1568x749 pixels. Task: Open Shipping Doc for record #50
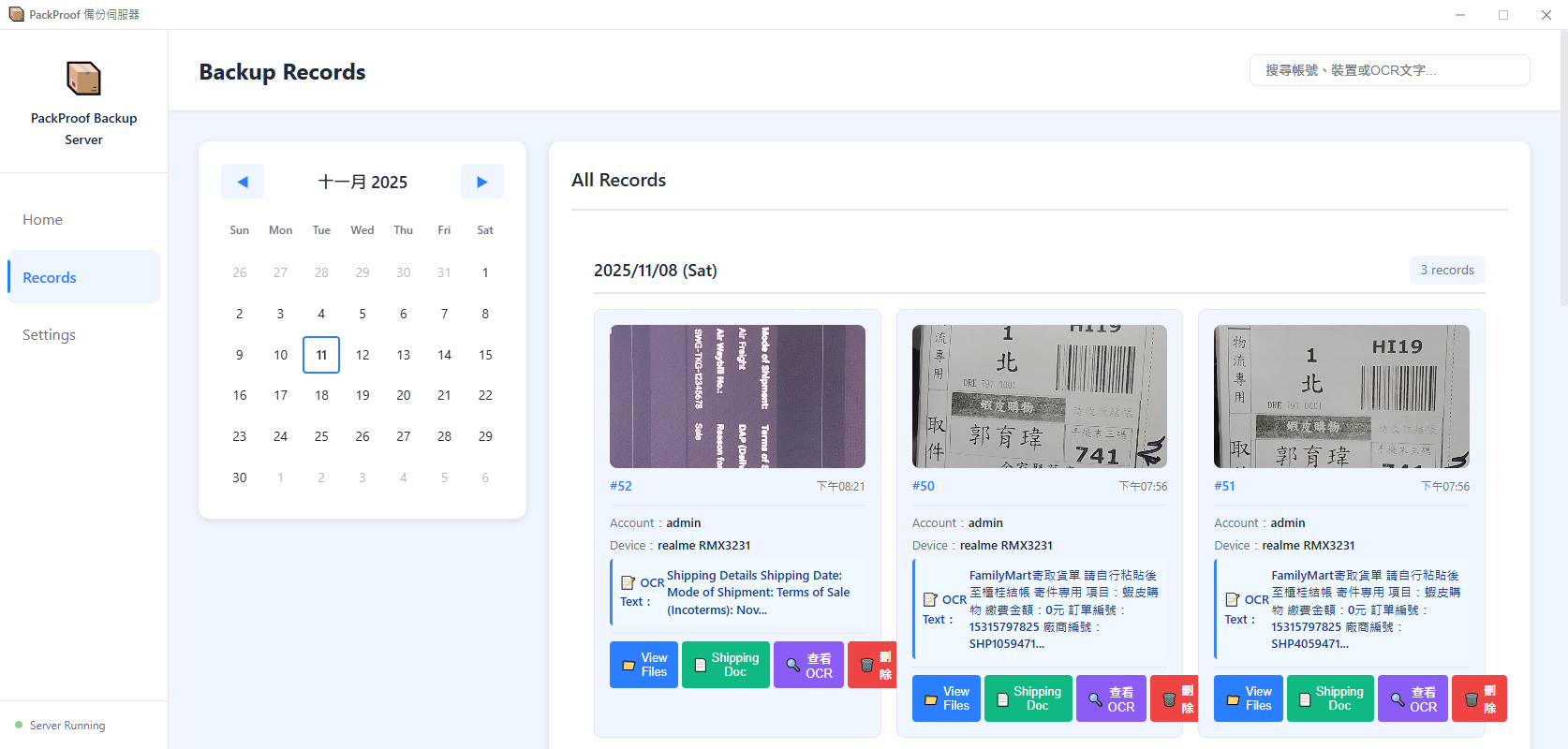pyautogui.click(x=1028, y=698)
